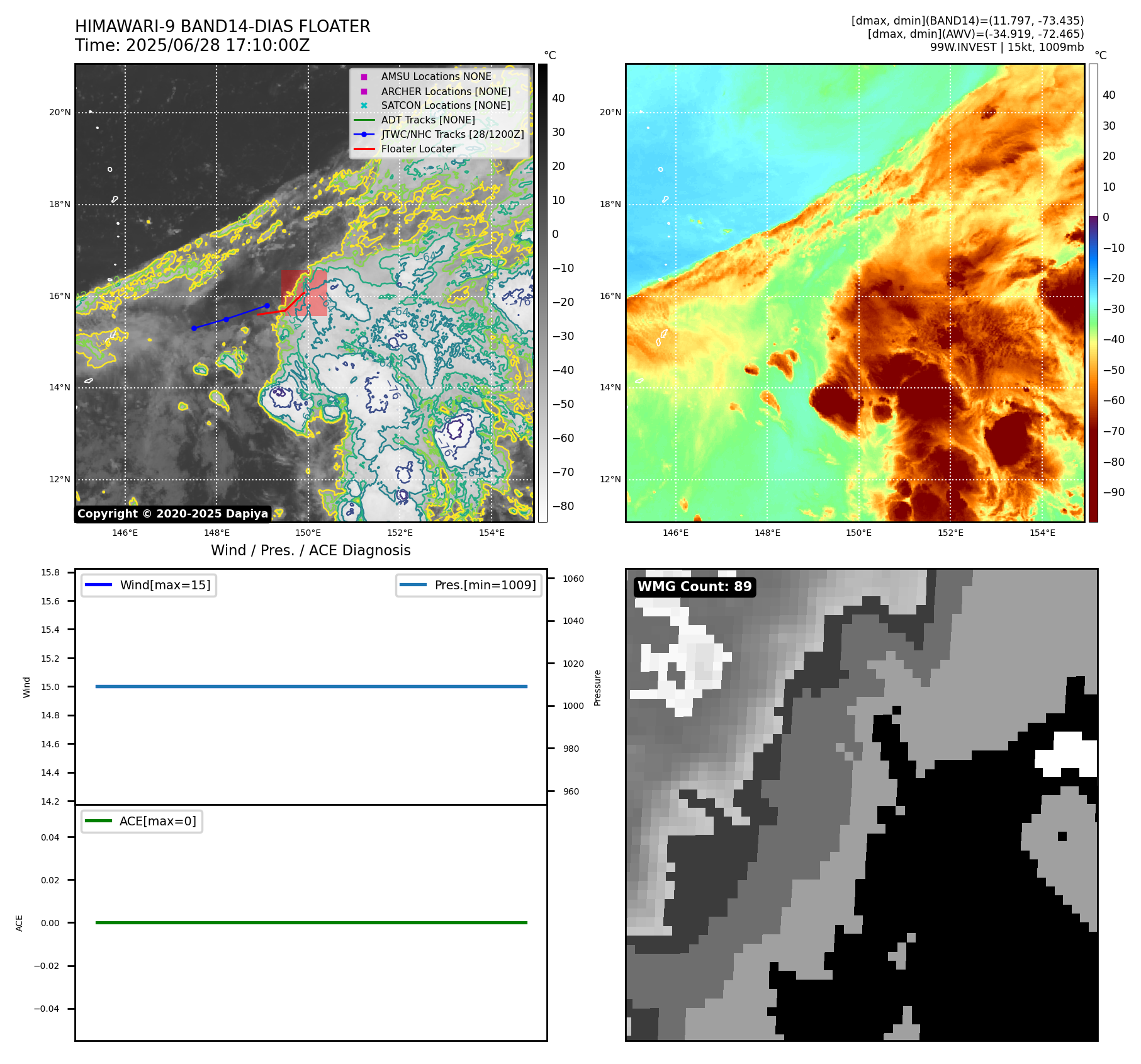
Task: Click the magenta square beside ARCHER Locations
Action: click(x=364, y=91)
